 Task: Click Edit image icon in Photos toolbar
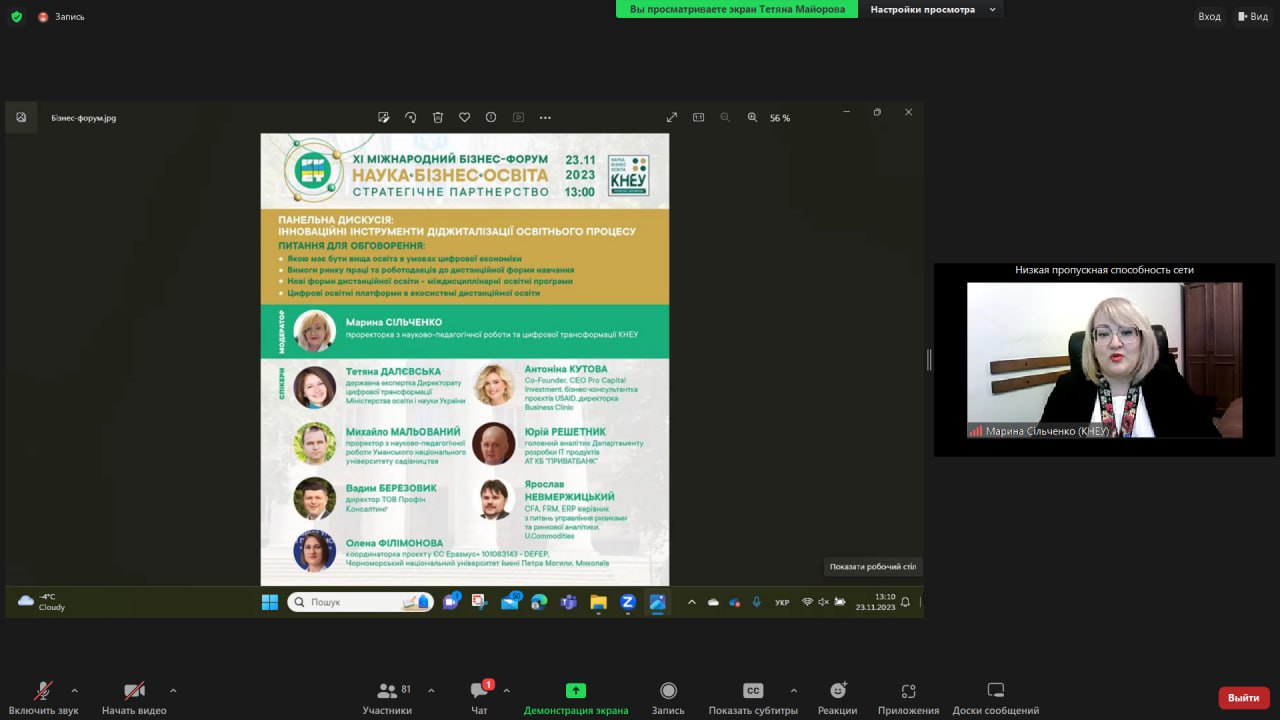pyautogui.click(x=384, y=117)
